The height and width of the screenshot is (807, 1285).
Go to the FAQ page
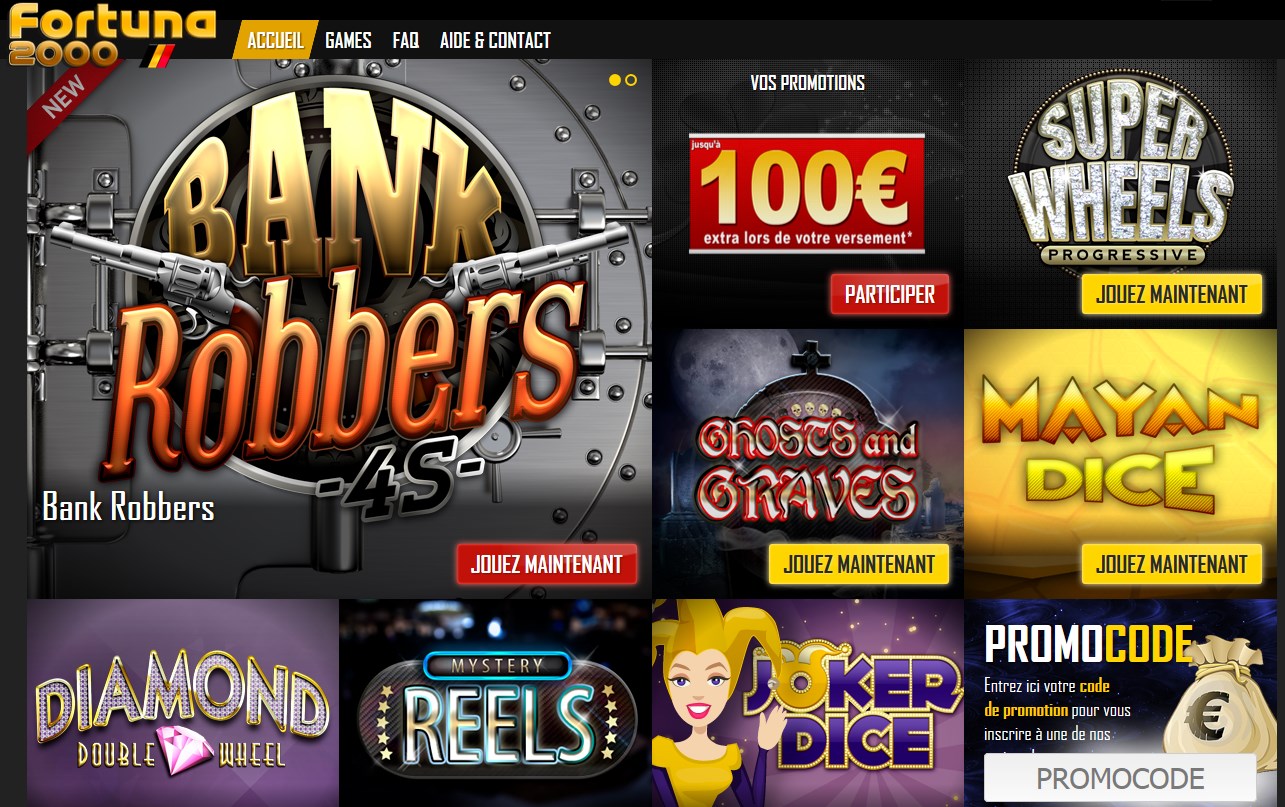[x=406, y=40]
